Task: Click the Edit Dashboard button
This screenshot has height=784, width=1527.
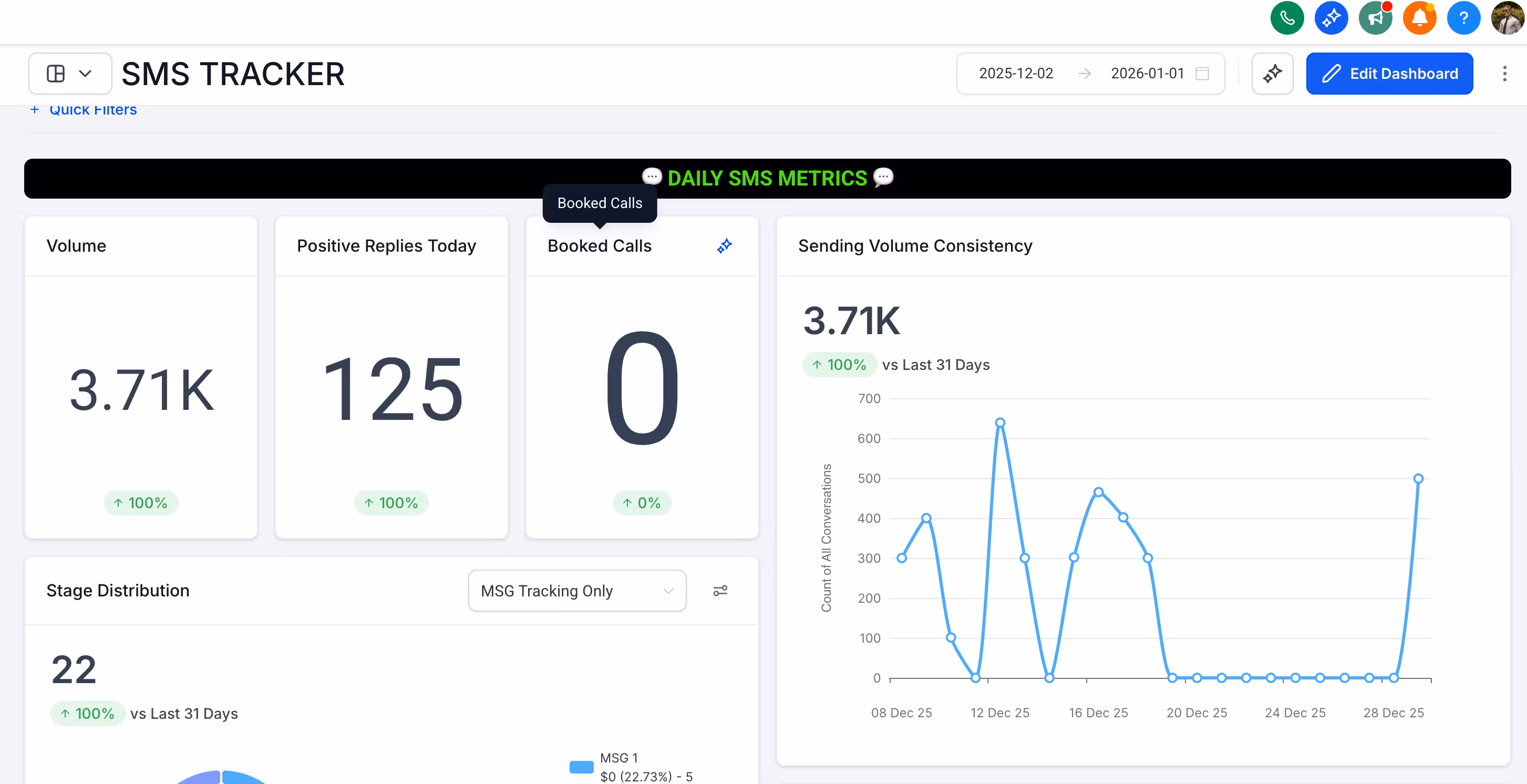Action: [x=1389, y=74]
